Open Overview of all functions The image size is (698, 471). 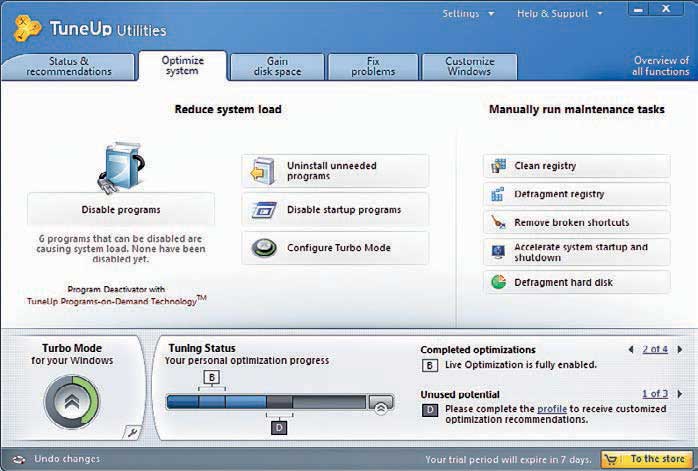pos(661,66)
